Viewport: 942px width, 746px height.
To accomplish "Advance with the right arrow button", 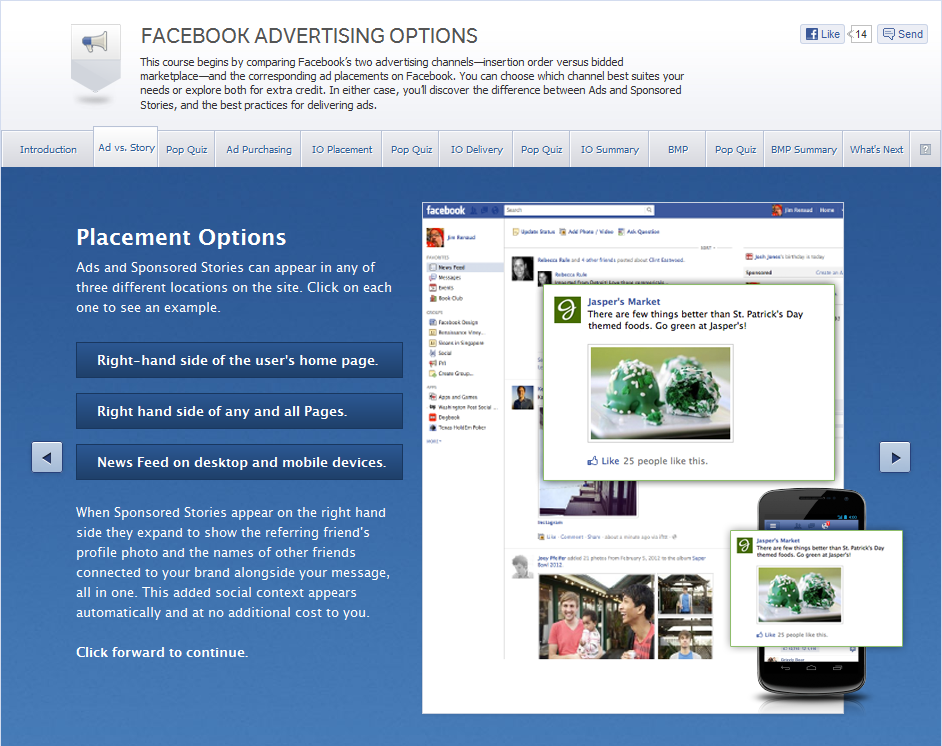I will tap(895, 458).
